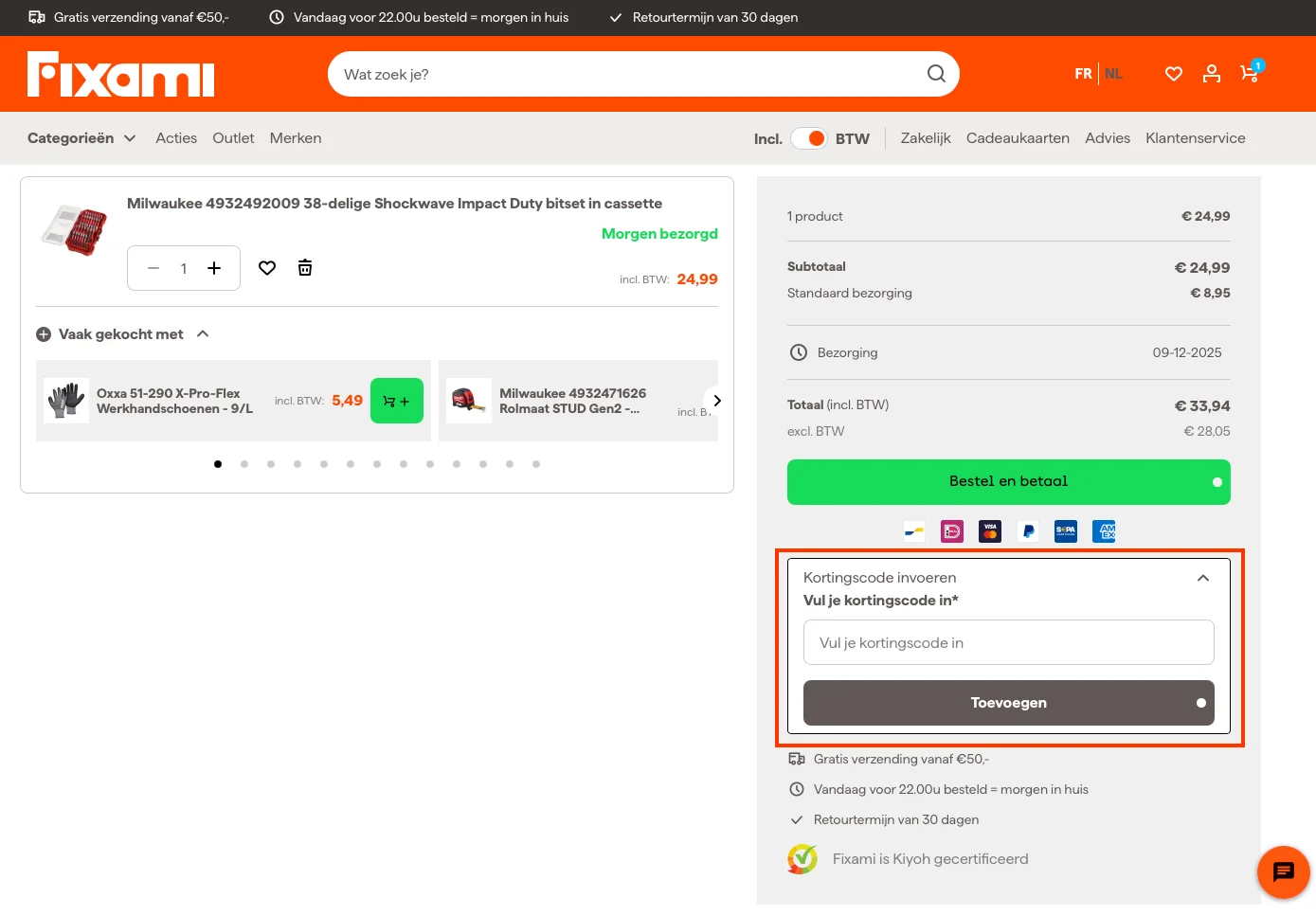Open the account profile icon
The image size is (1316, 916).
[x=1211, y=74]
